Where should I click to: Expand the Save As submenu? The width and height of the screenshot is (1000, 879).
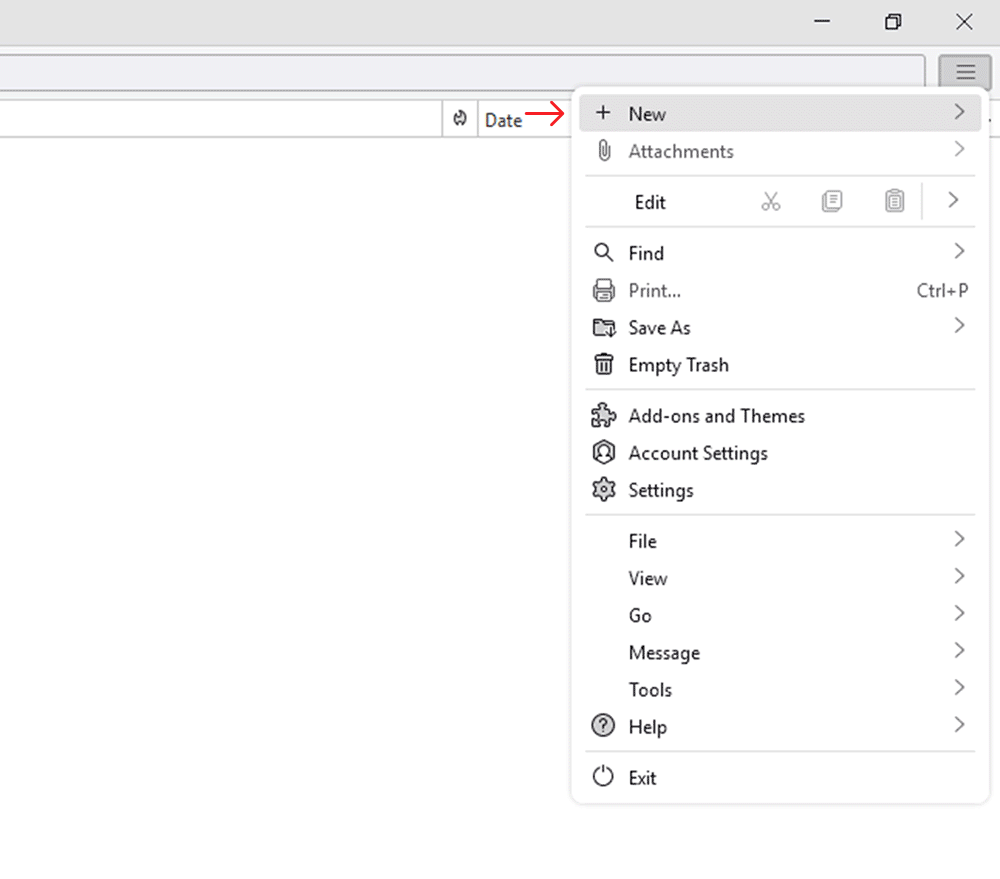click(958, 327)
